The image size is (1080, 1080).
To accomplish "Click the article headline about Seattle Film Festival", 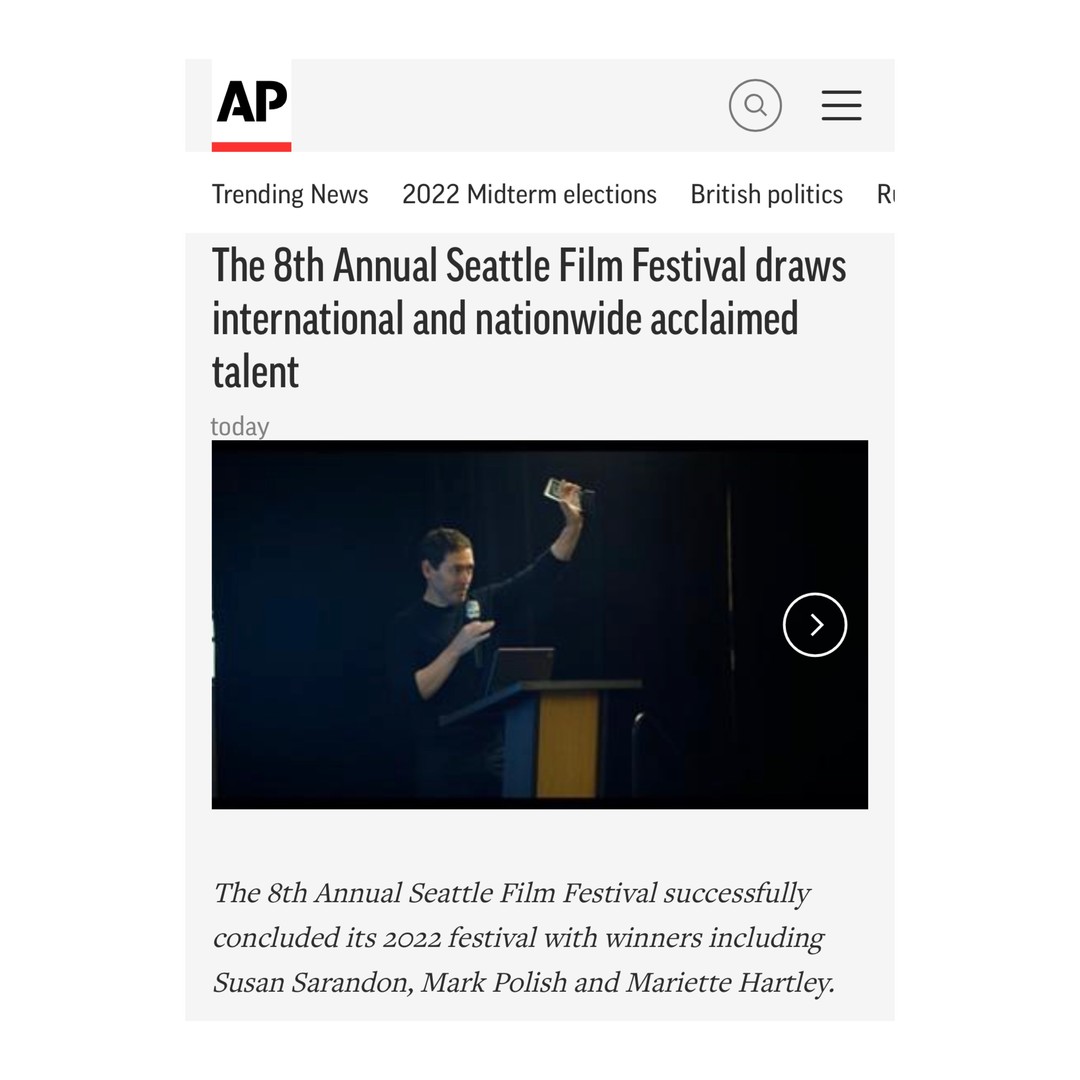I will tap(527, 318).
